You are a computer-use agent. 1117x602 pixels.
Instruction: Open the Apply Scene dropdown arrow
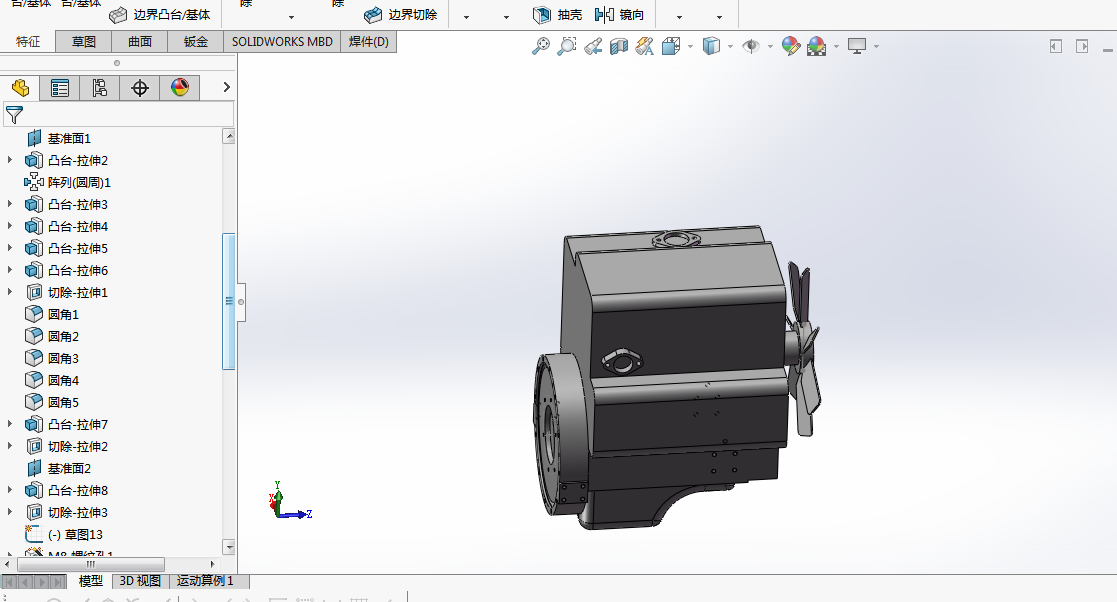(836, 47)
